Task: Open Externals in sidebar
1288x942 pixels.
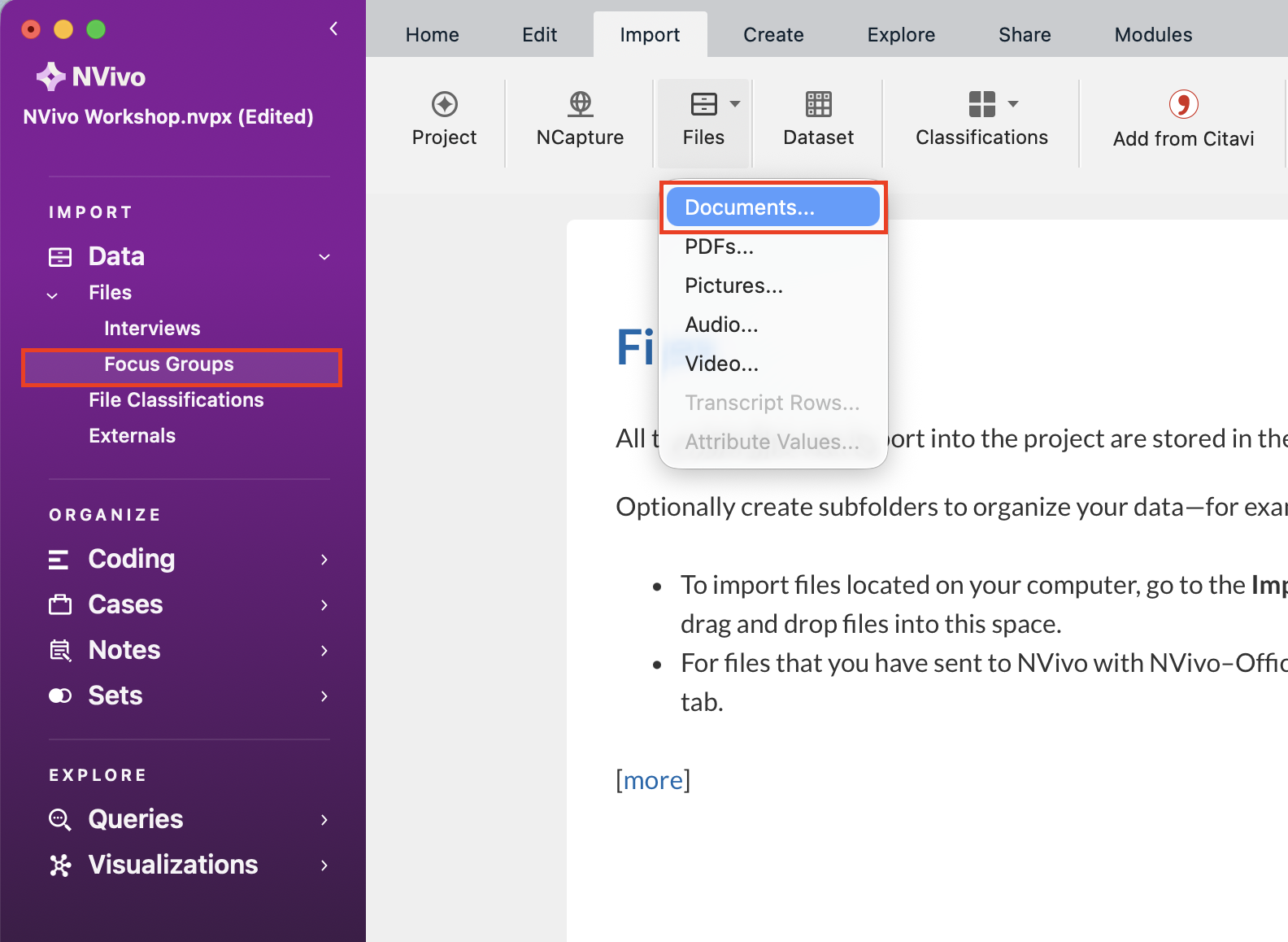Action: click(x=133, y=436)
